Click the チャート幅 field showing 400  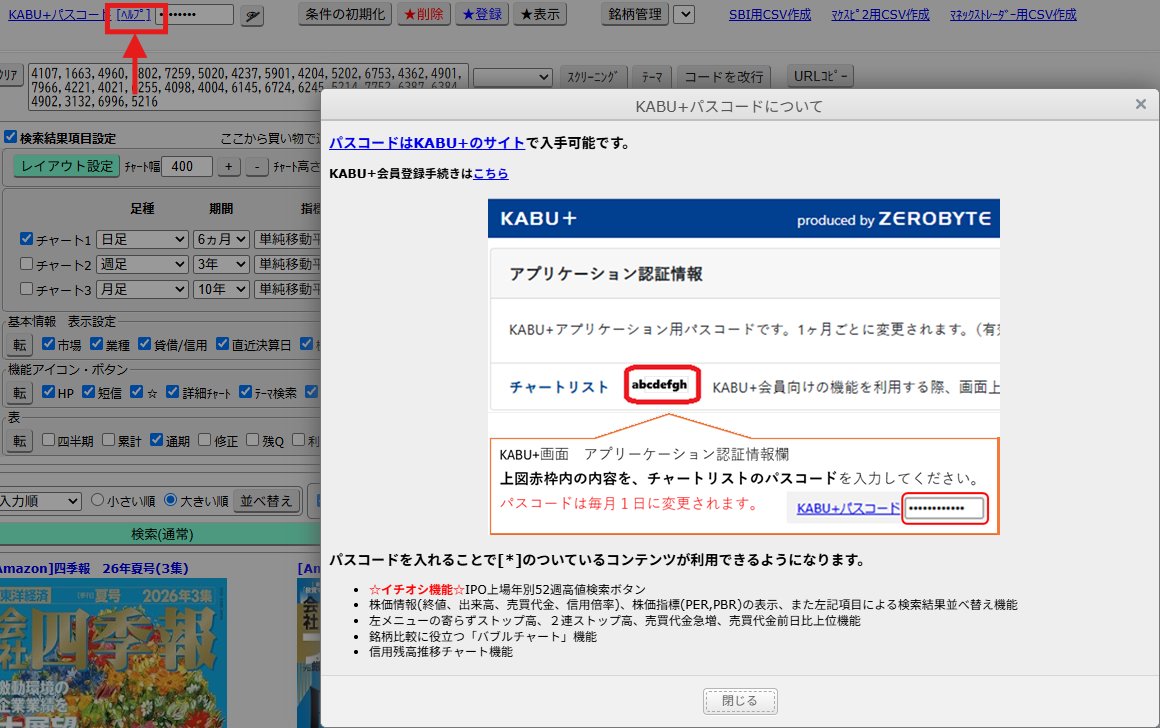click(x=186, y=166)
